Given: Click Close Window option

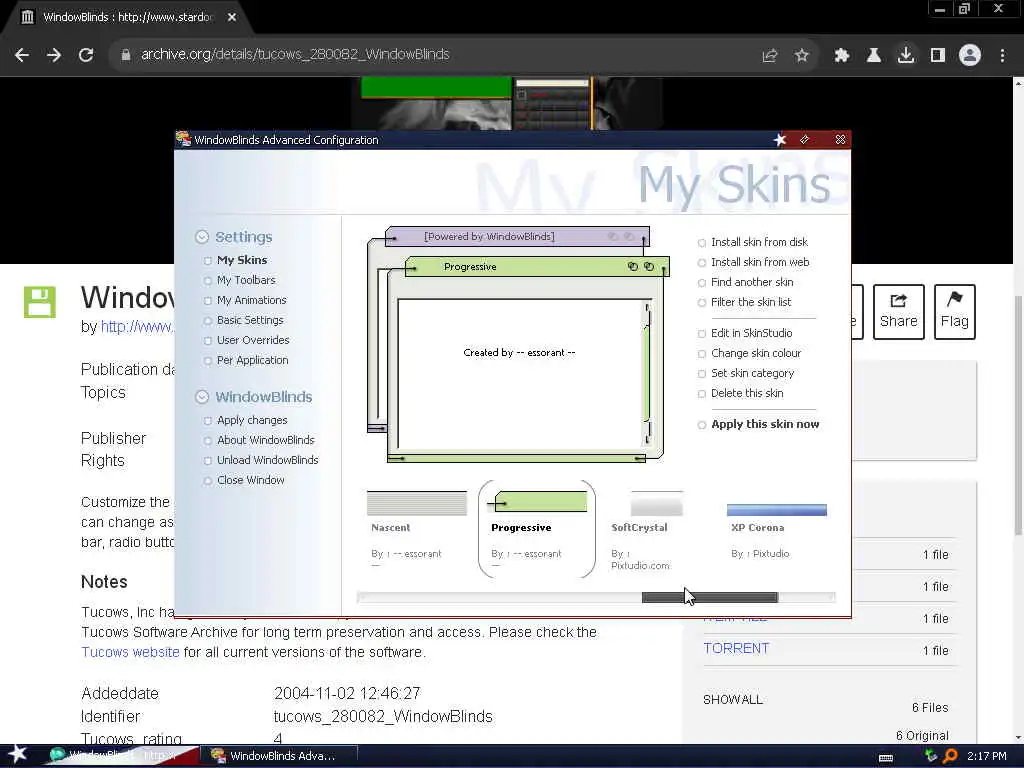Looking at the screenshot, I should (x=251, y=481).
